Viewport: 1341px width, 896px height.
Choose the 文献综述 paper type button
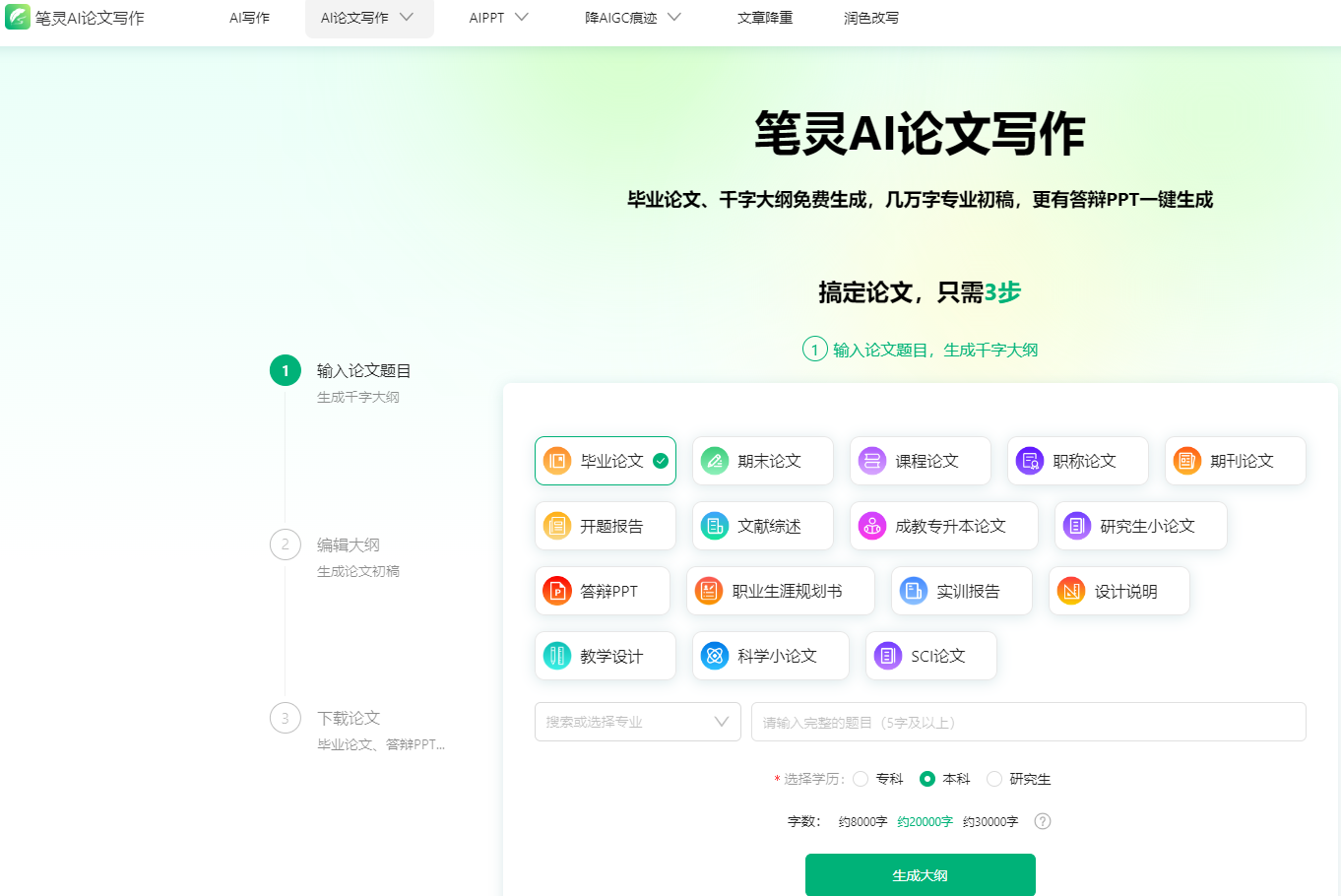click(763, 526)
